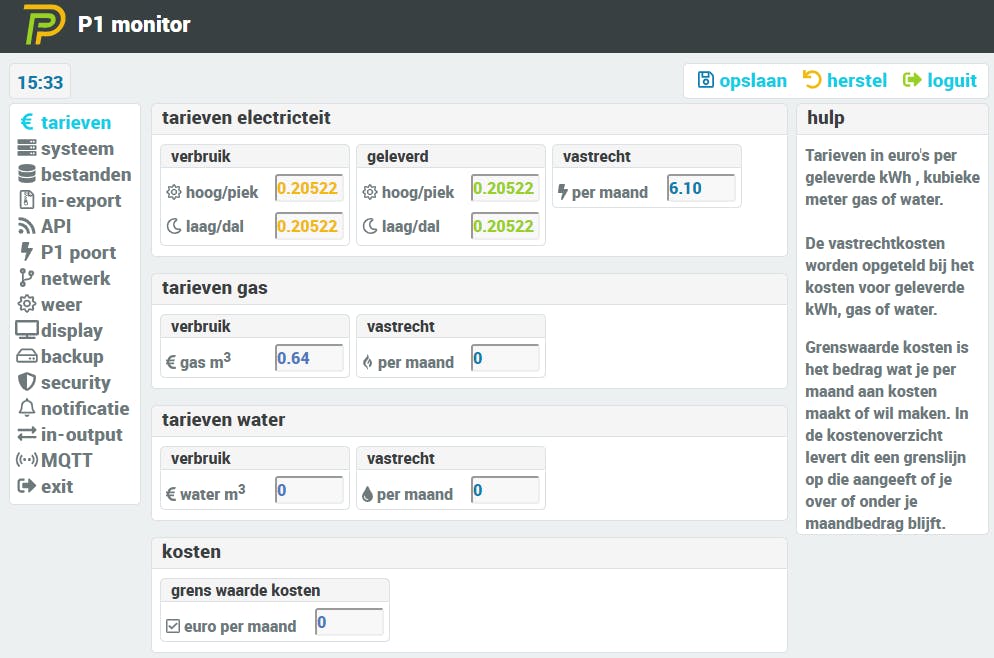This screenshot has height=658, width=994.
Task: Toggle the euro per maand checkbox
Action: [173, 627]
